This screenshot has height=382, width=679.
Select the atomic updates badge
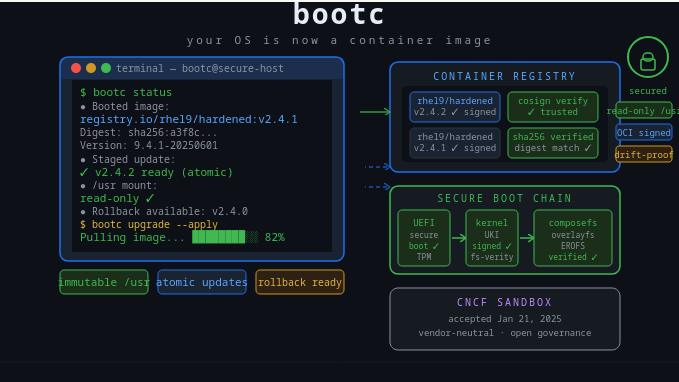coord(202,282)
